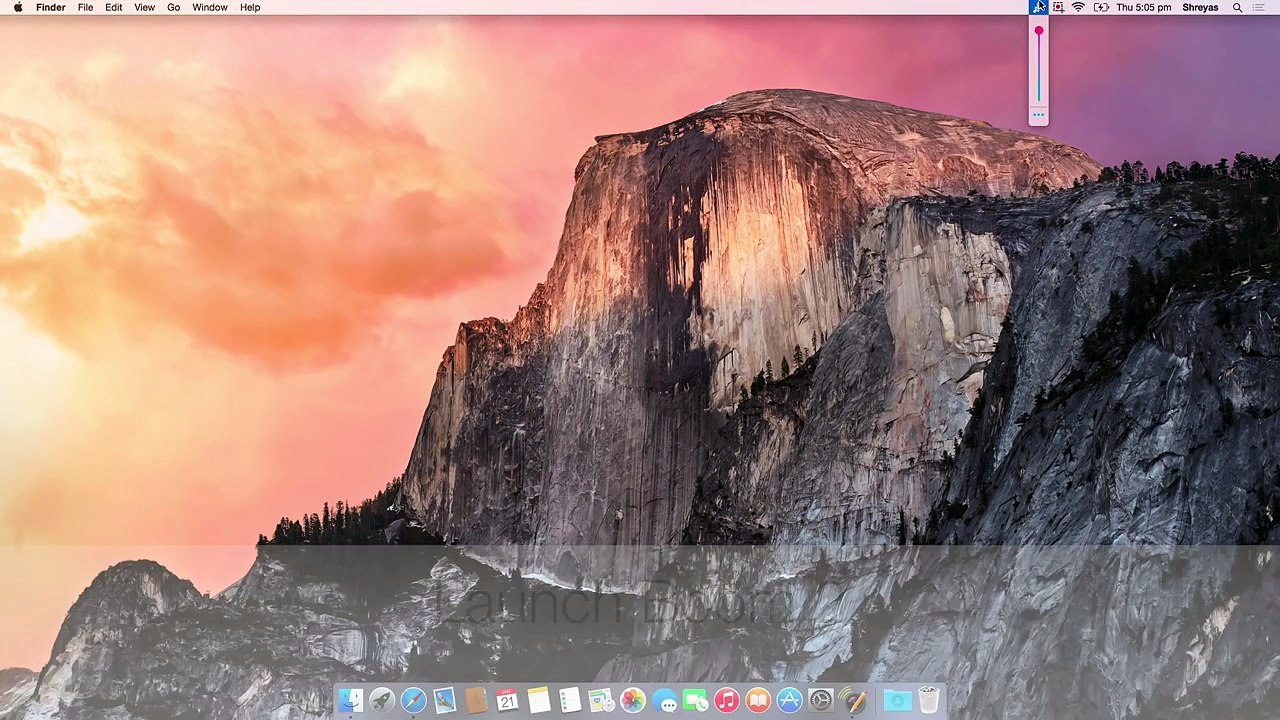The height and width of the screenshot is (720, 1280).
Task: Open the Shreyas user menu
Action: [1200, 7]
